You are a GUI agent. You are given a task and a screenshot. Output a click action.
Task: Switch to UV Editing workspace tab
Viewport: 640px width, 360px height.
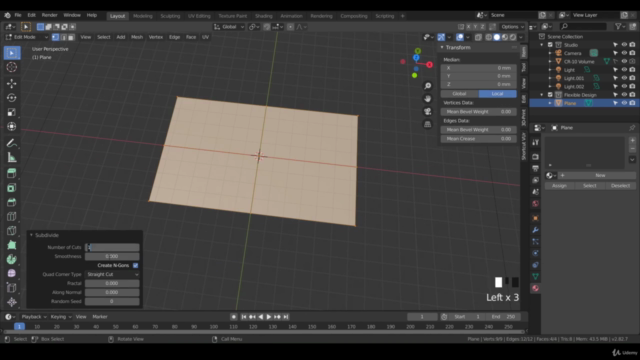point(199,16)
